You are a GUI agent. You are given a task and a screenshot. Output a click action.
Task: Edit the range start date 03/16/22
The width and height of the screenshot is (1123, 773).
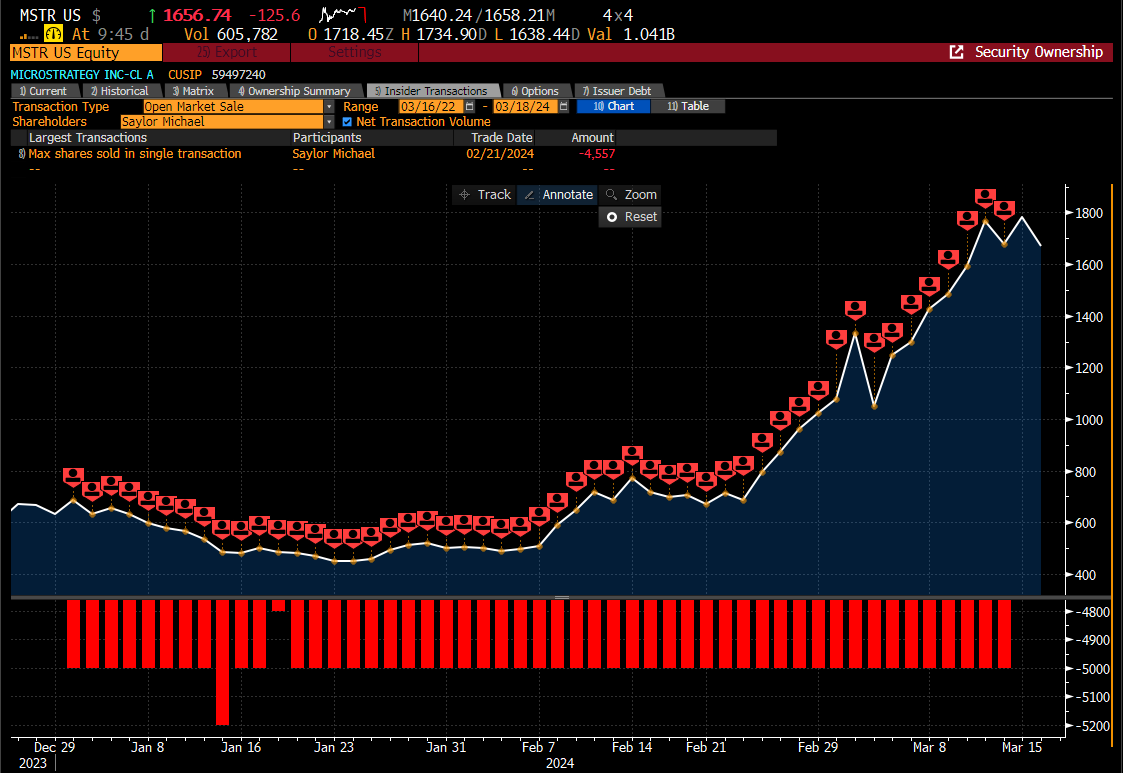click(428, 106)
